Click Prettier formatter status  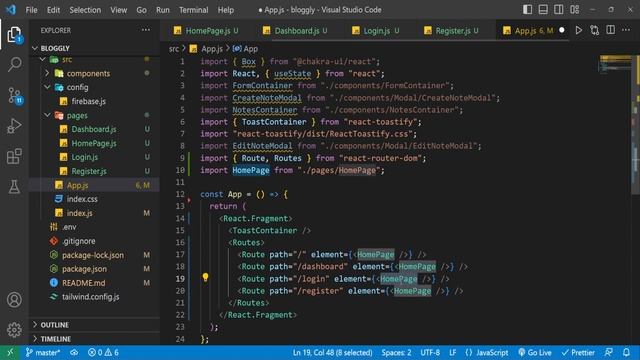click(578, 352)
